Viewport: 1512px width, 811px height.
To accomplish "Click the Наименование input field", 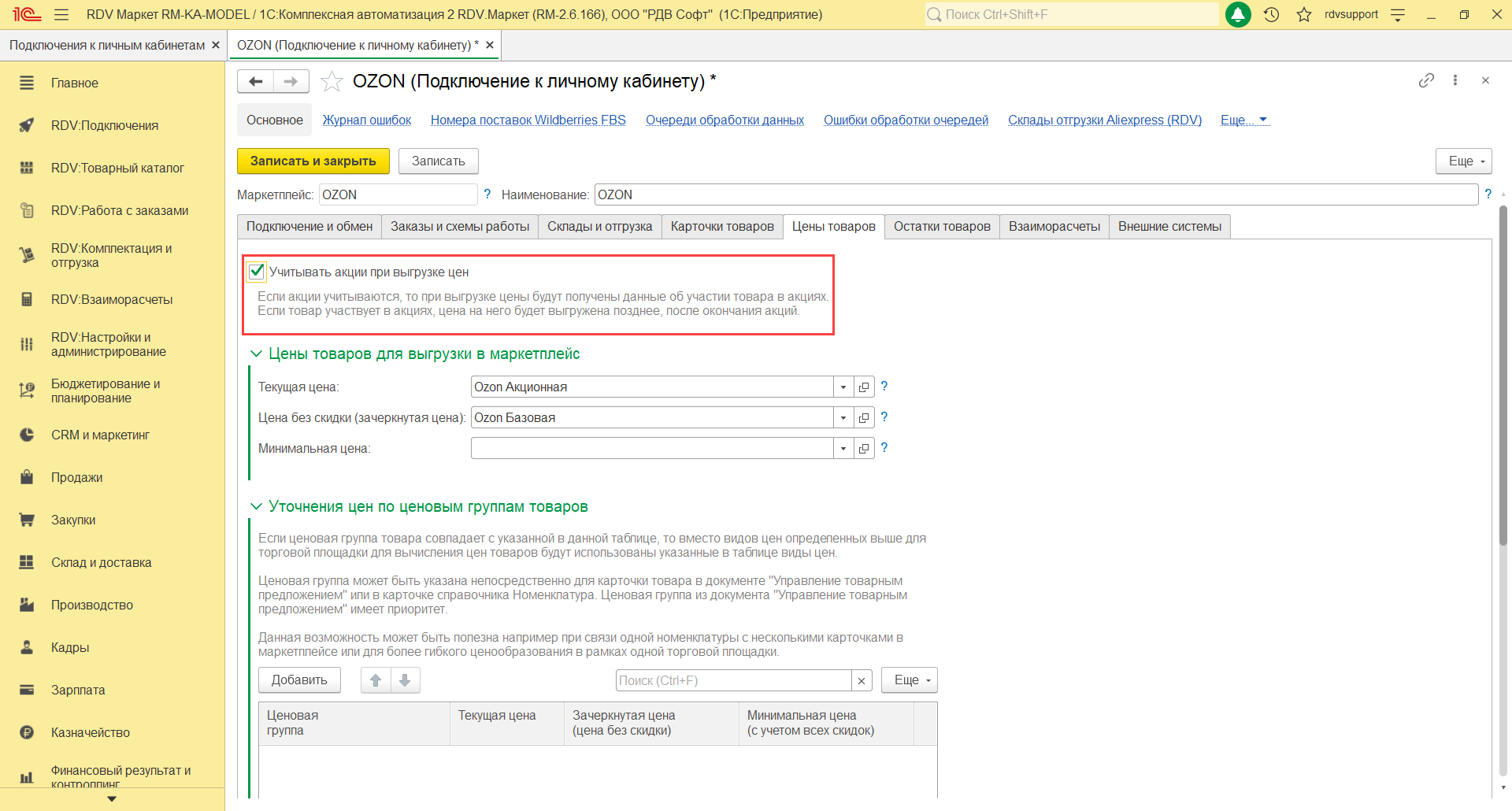I will click(1036, 194).
